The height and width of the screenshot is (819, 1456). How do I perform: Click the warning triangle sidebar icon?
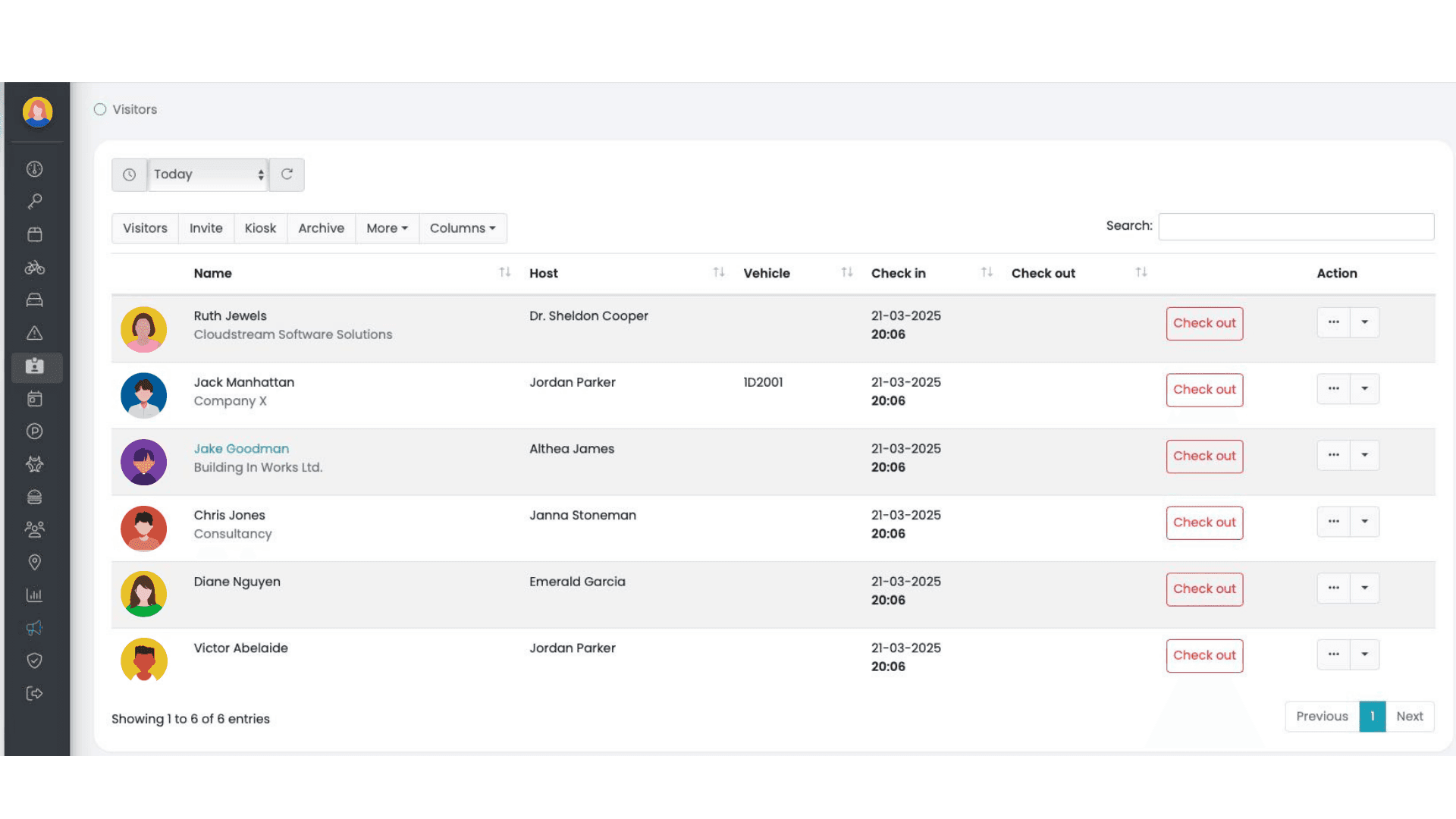click(x=35, y=333)
